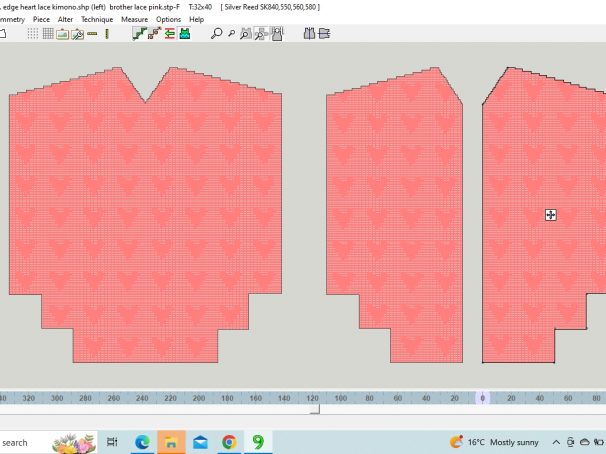Screen dimensions: 606x454
Task: Click the red horizontal lines toolbar icon
Action: coord(169,33)
